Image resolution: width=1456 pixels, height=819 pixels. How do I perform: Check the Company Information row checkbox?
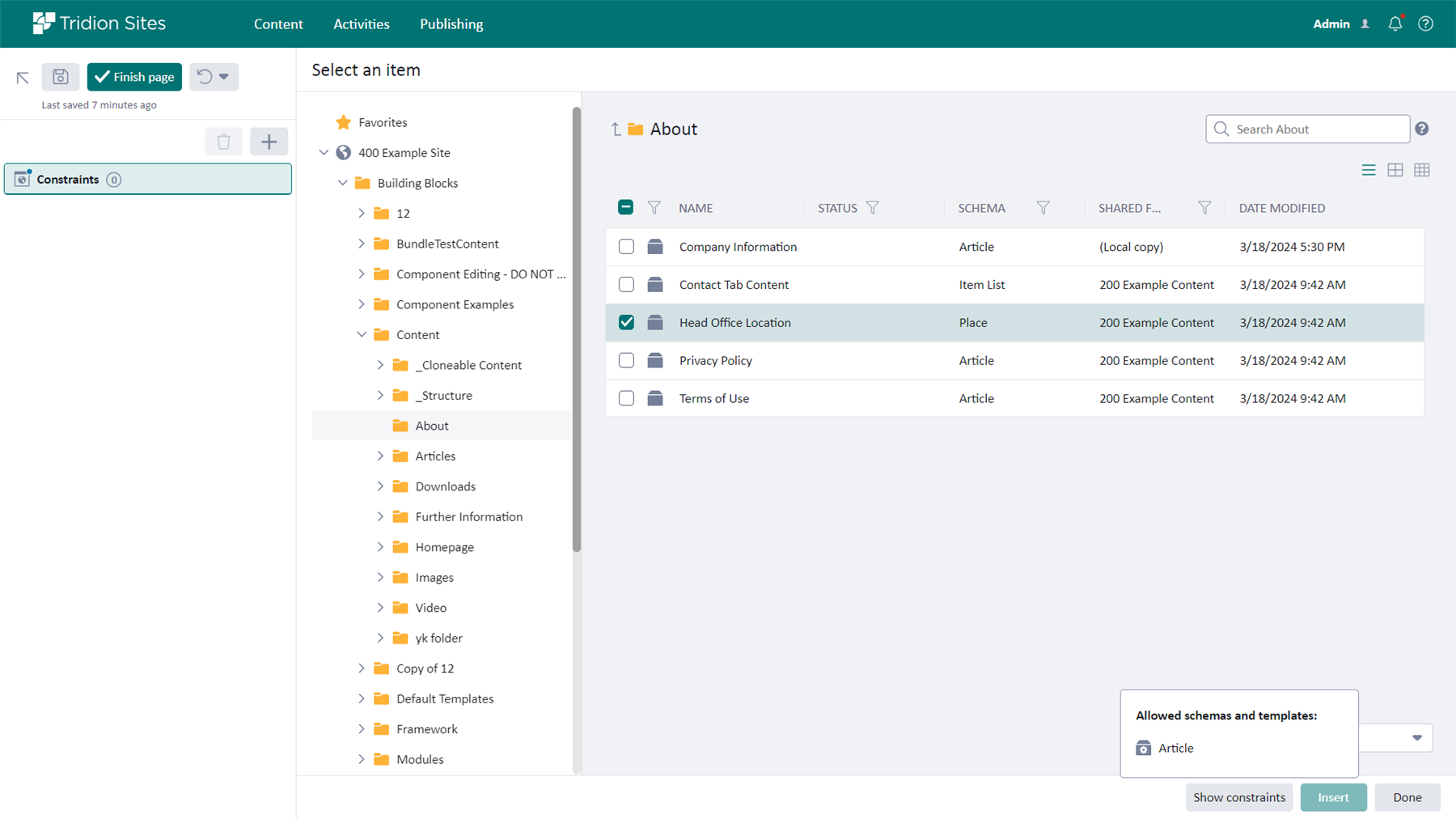(626, 247)
